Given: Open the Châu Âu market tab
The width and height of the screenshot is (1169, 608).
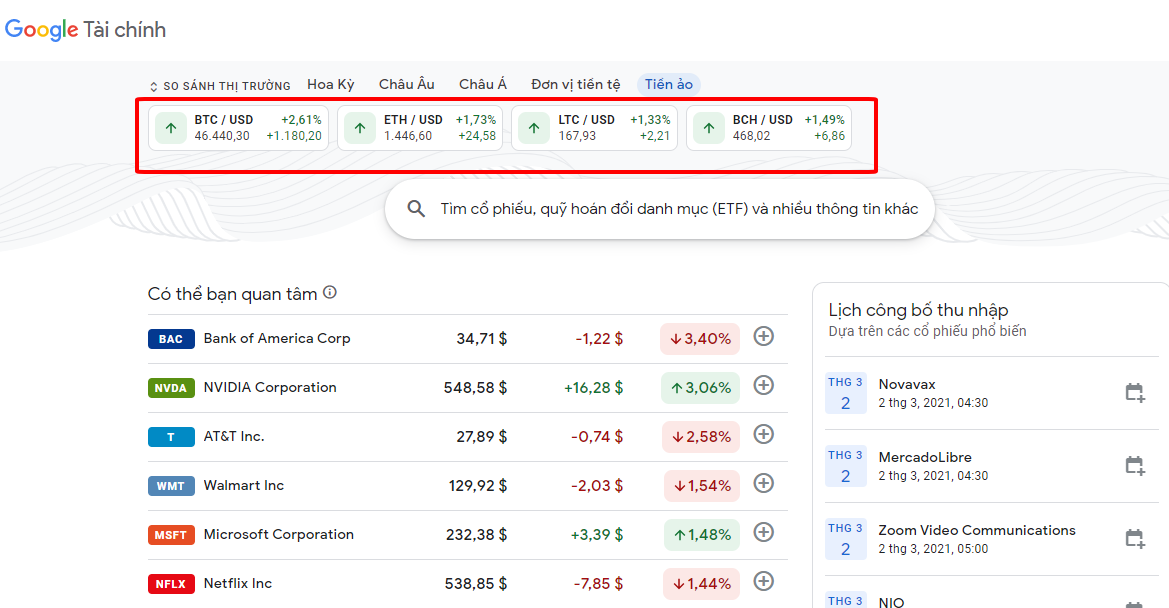Looking at the screenshot, I should coord(406,84).
